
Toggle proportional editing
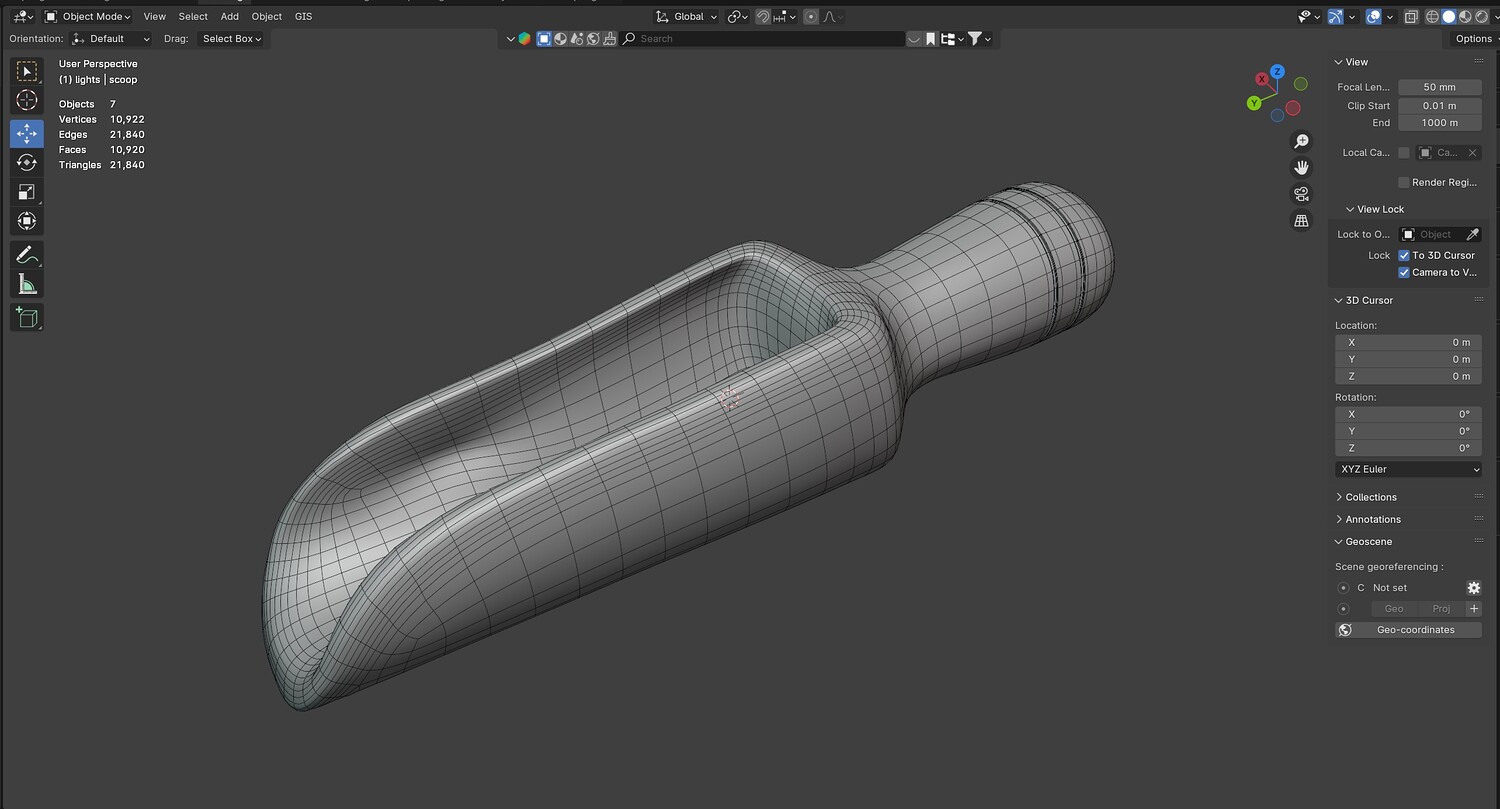(x=810, y=16)
